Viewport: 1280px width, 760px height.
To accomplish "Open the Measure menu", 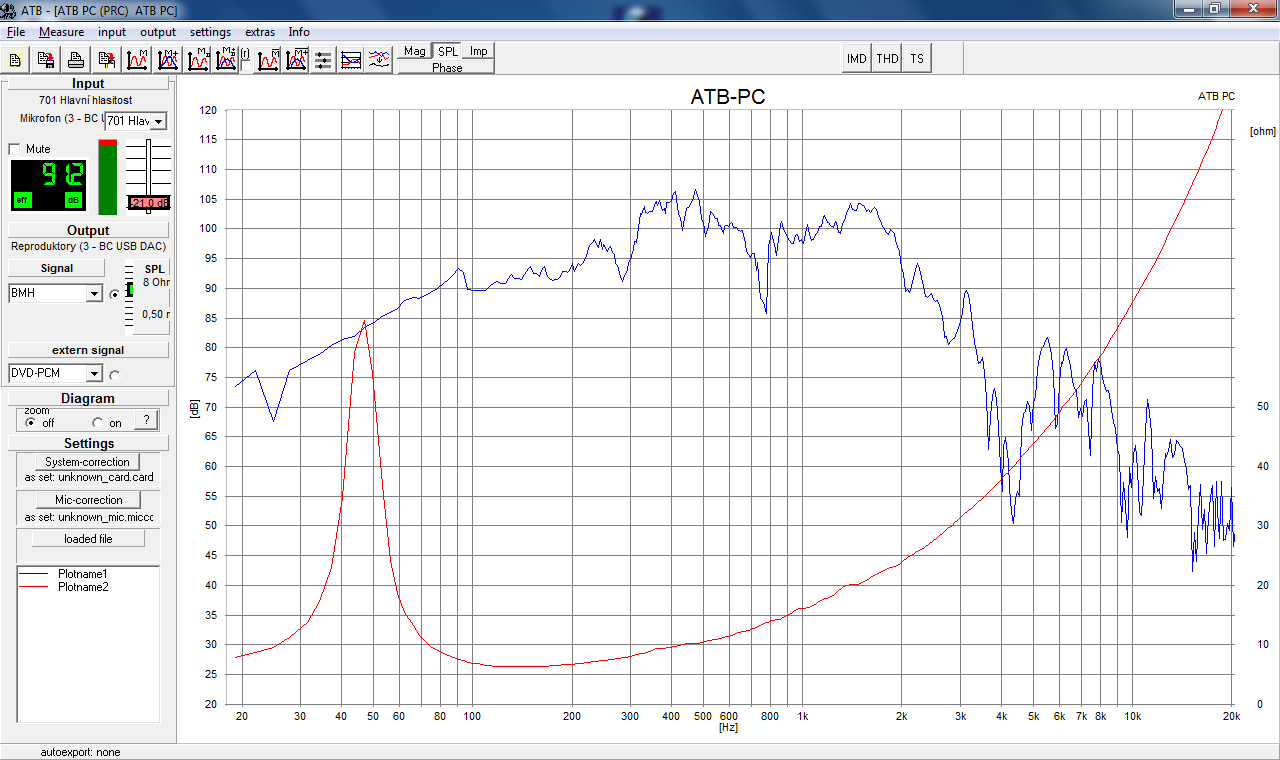I will point(61,32).
